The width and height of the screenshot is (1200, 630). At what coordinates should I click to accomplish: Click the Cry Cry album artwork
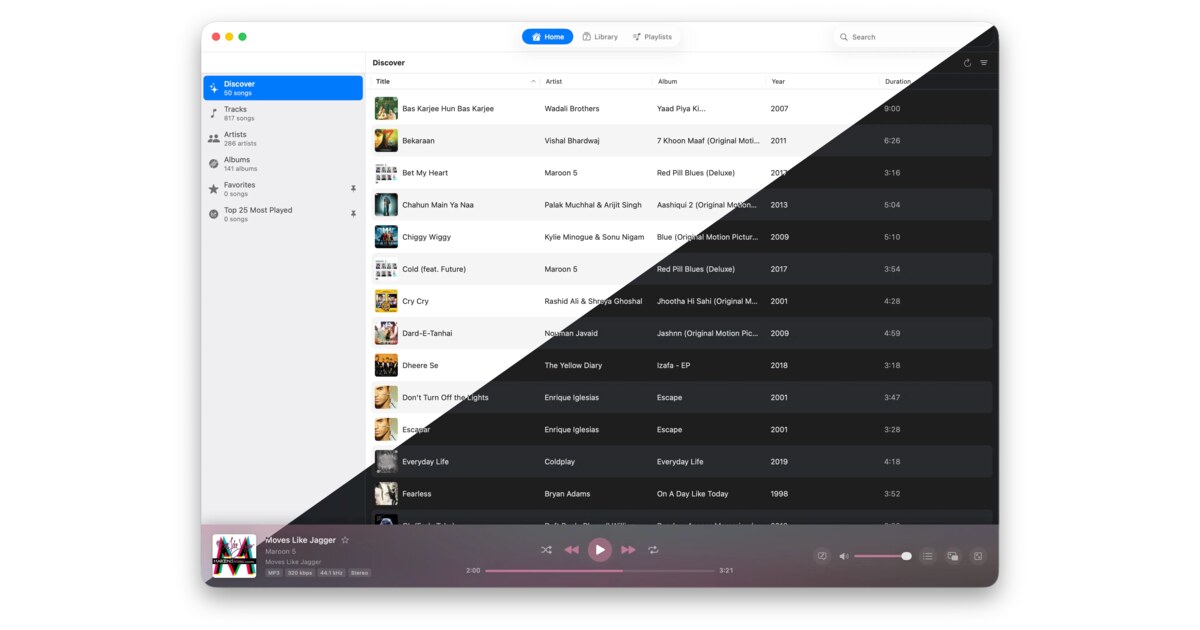click(386, 301)
